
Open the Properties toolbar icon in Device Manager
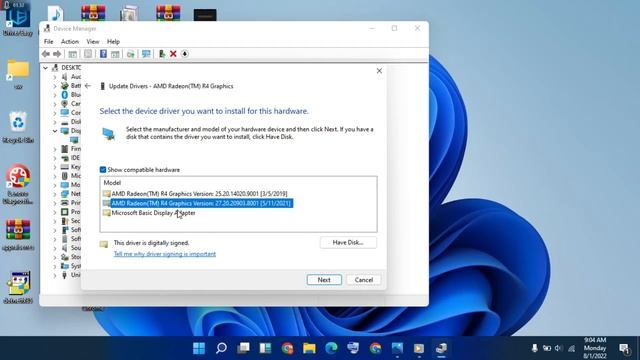[88, 54]
